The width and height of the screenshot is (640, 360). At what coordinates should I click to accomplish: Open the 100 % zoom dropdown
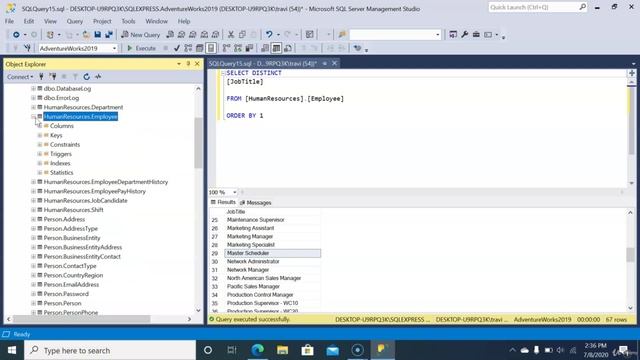click(234, 192)
